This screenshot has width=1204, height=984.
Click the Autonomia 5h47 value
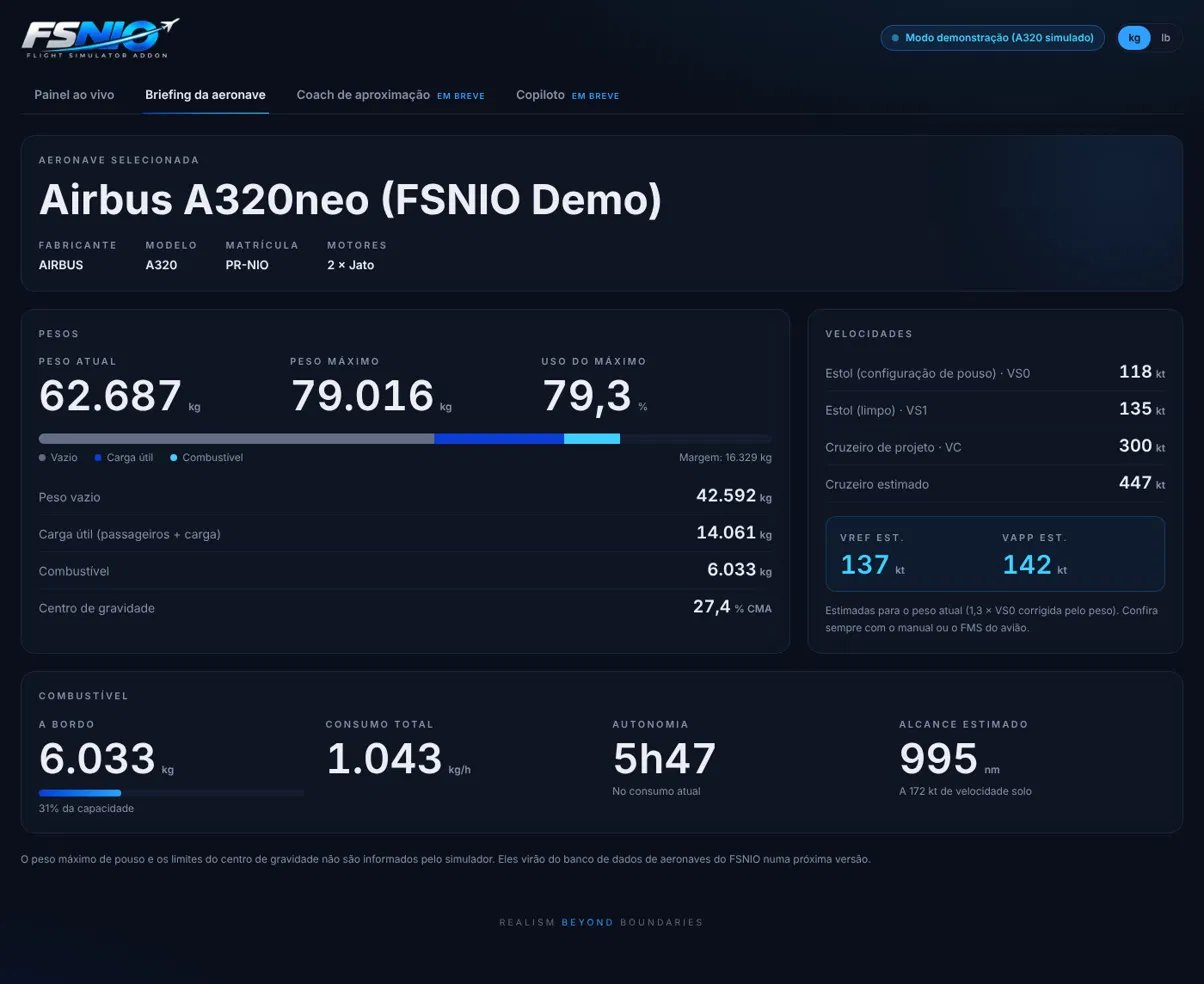point(664,759)
